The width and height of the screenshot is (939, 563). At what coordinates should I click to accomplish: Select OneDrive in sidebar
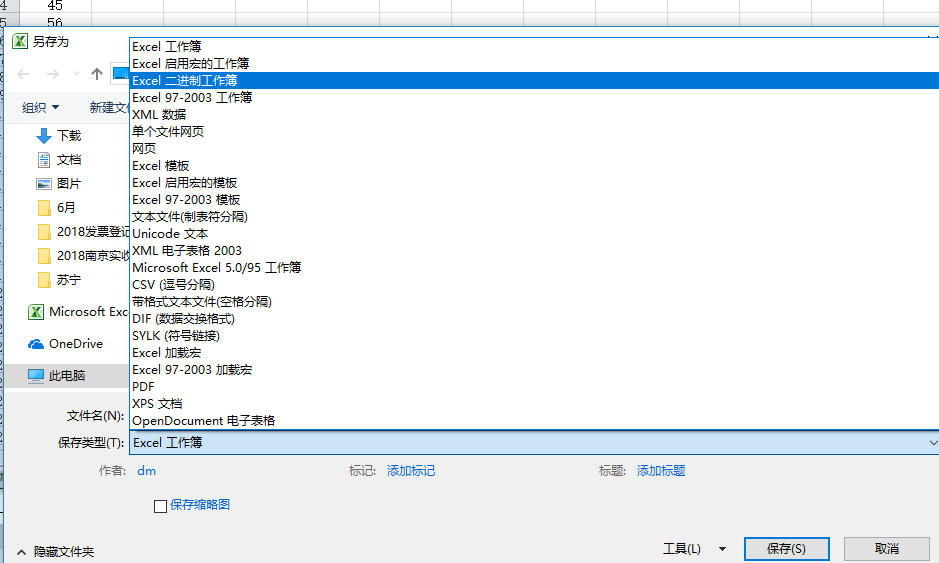tap(66, 344)
